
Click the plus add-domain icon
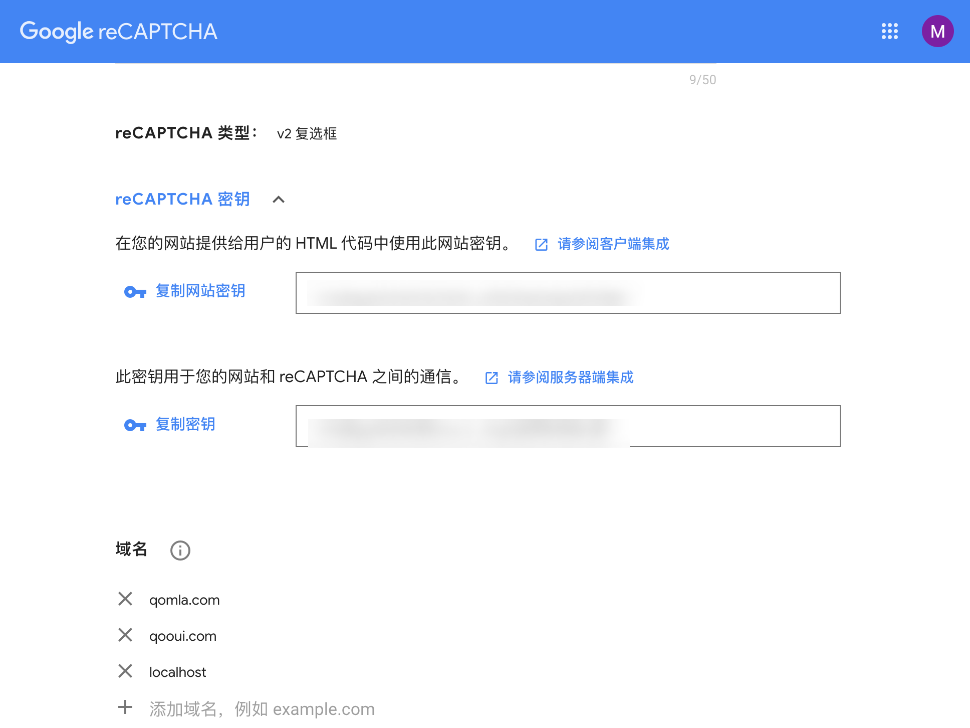click(x=125, y=707)
